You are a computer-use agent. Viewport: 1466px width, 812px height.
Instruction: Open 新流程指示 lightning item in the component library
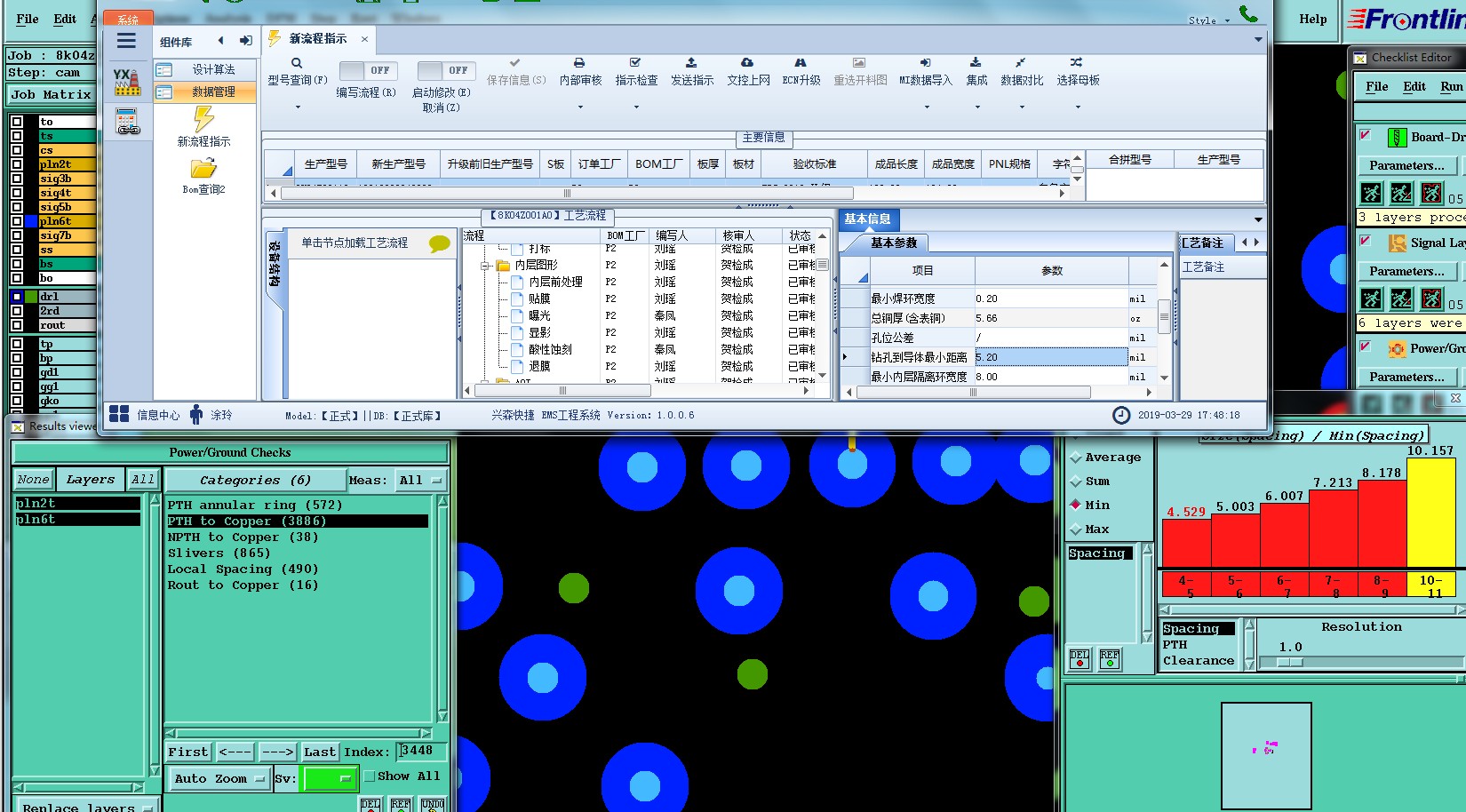203,119
